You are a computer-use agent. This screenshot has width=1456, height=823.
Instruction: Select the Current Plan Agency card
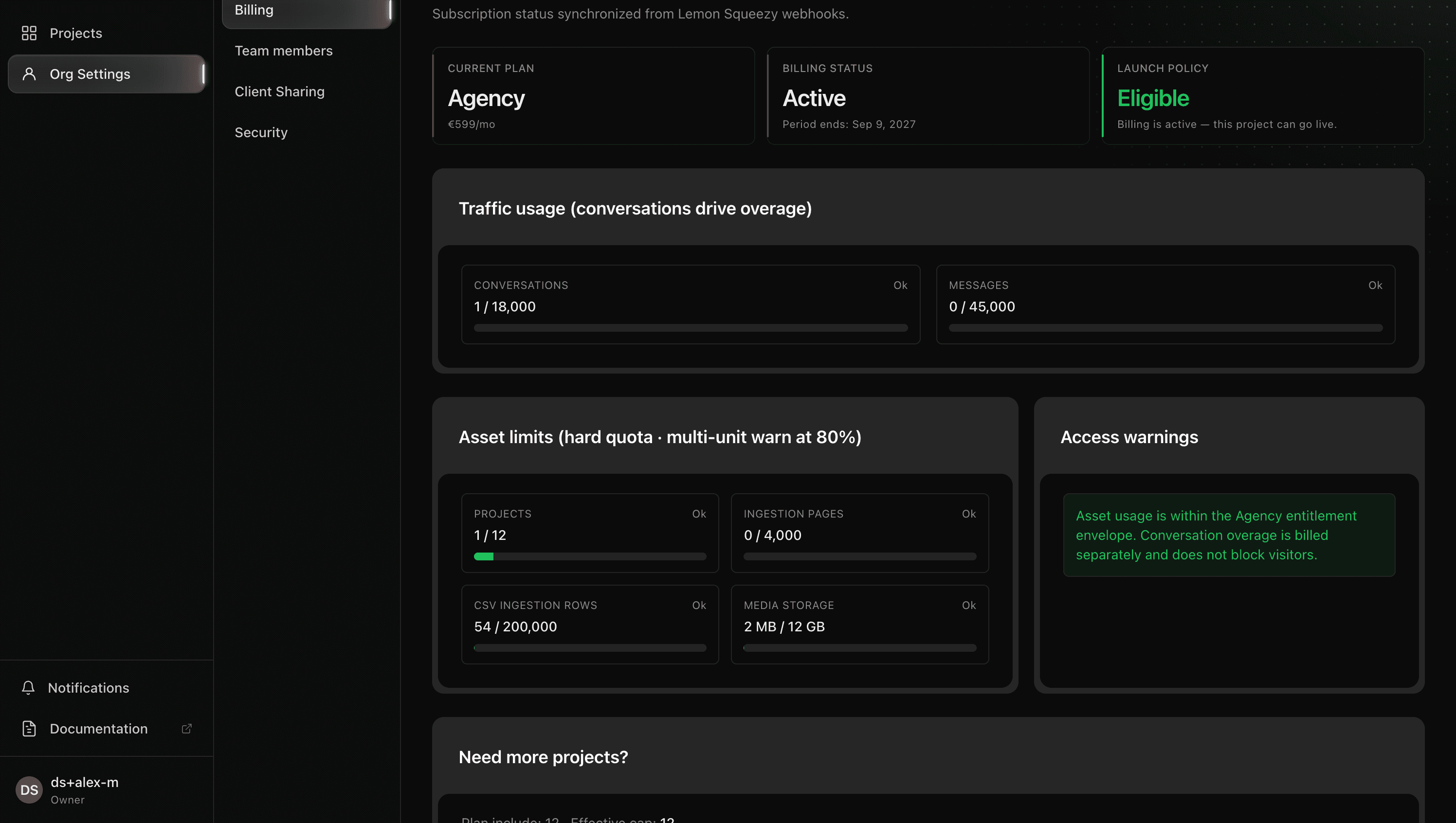[x=593, y=96]
